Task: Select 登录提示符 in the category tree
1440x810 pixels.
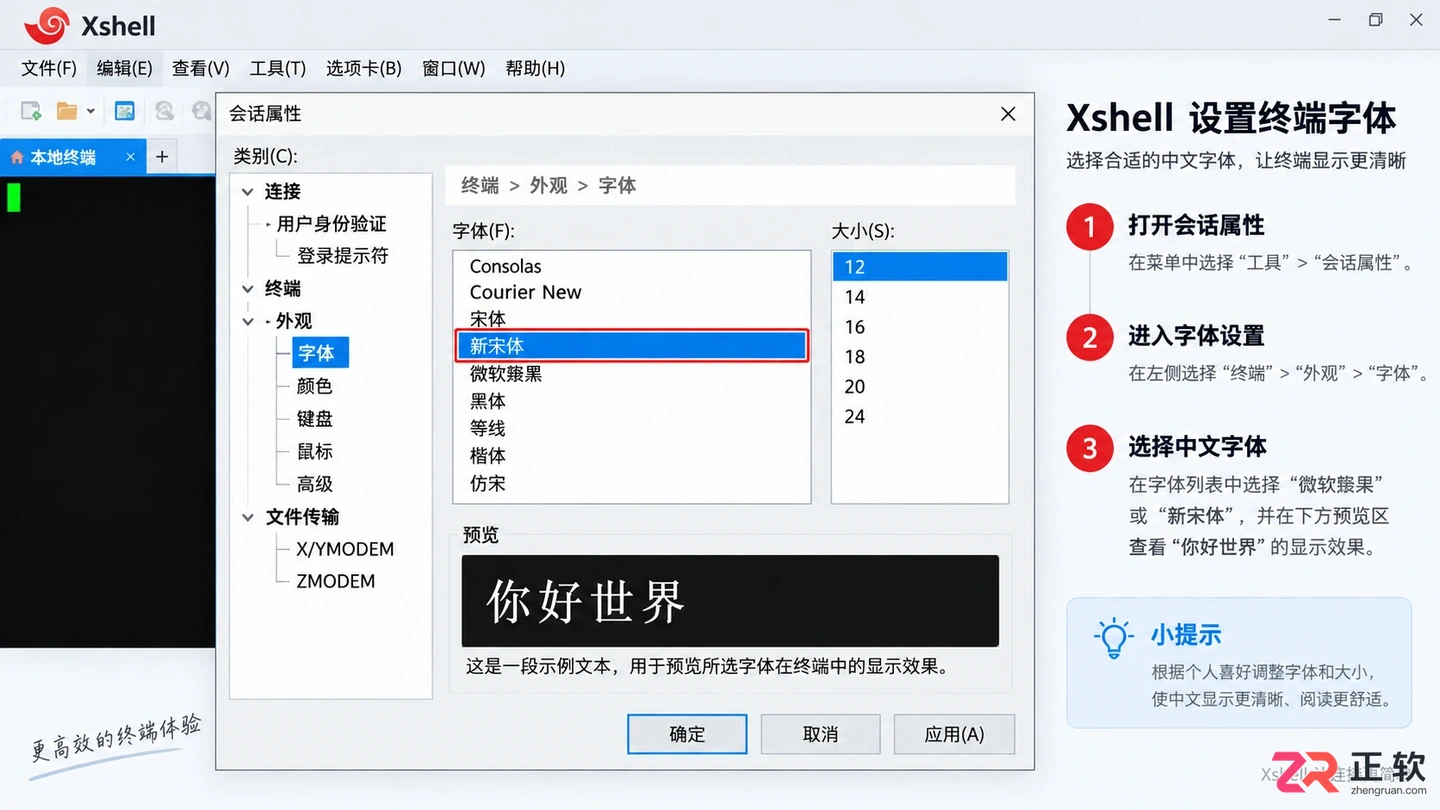Action: 342,256
